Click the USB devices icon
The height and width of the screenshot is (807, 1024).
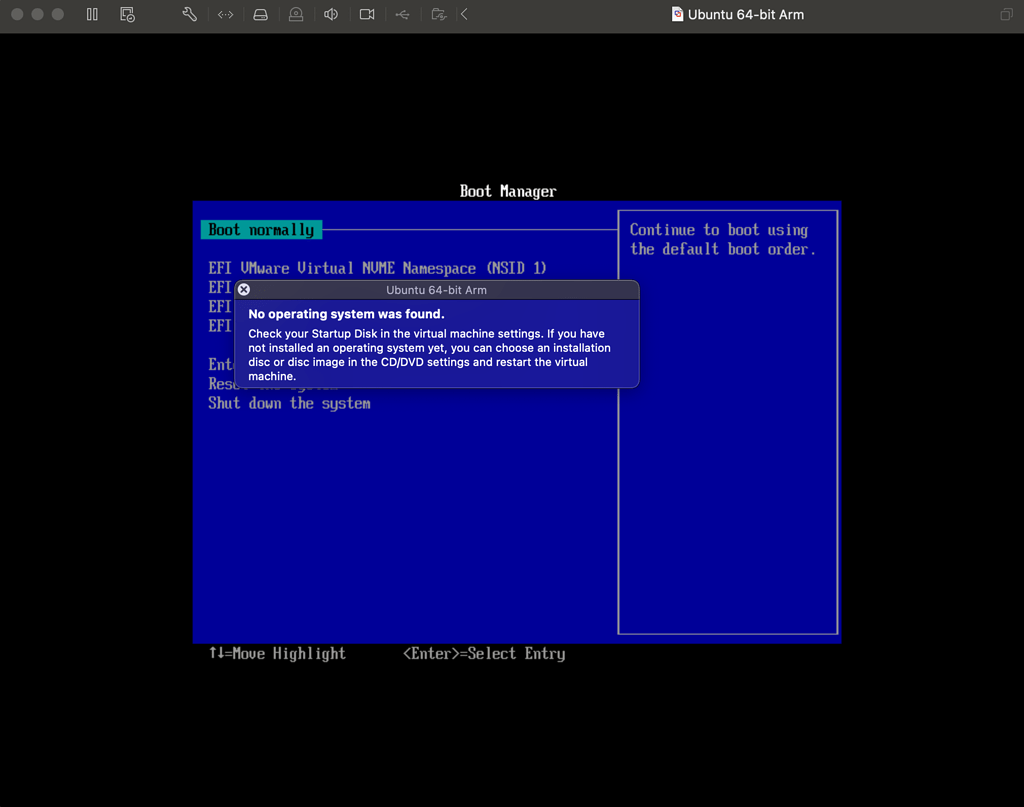point(402,15)
